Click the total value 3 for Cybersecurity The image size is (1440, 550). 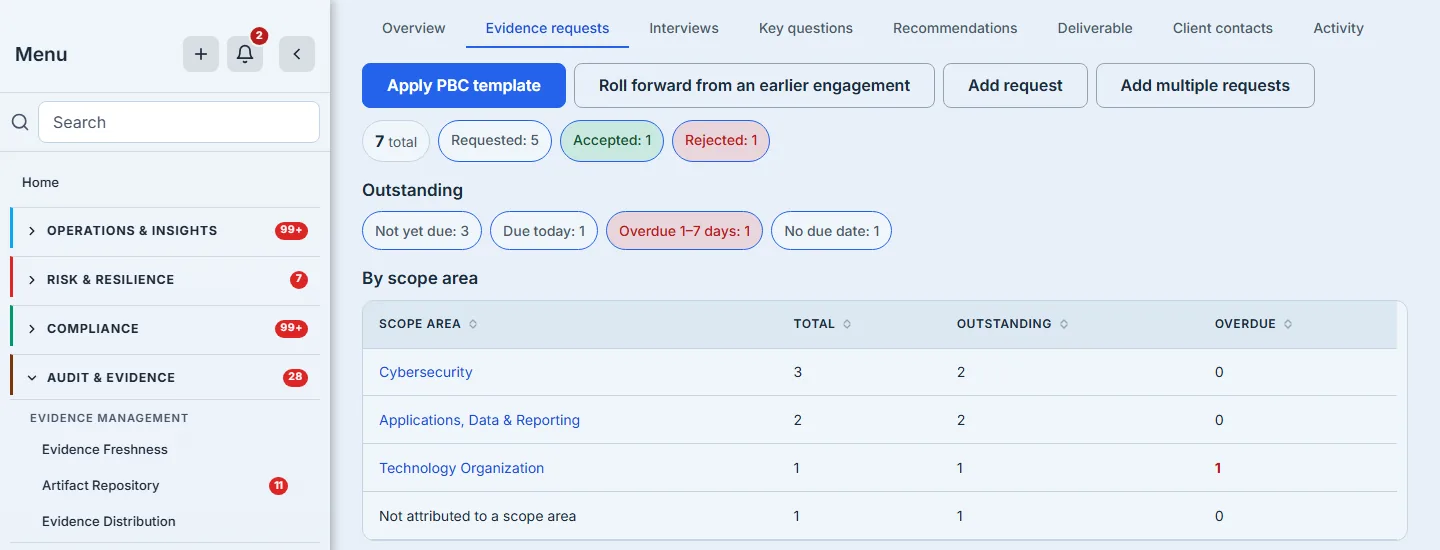(x=798, y=372)
